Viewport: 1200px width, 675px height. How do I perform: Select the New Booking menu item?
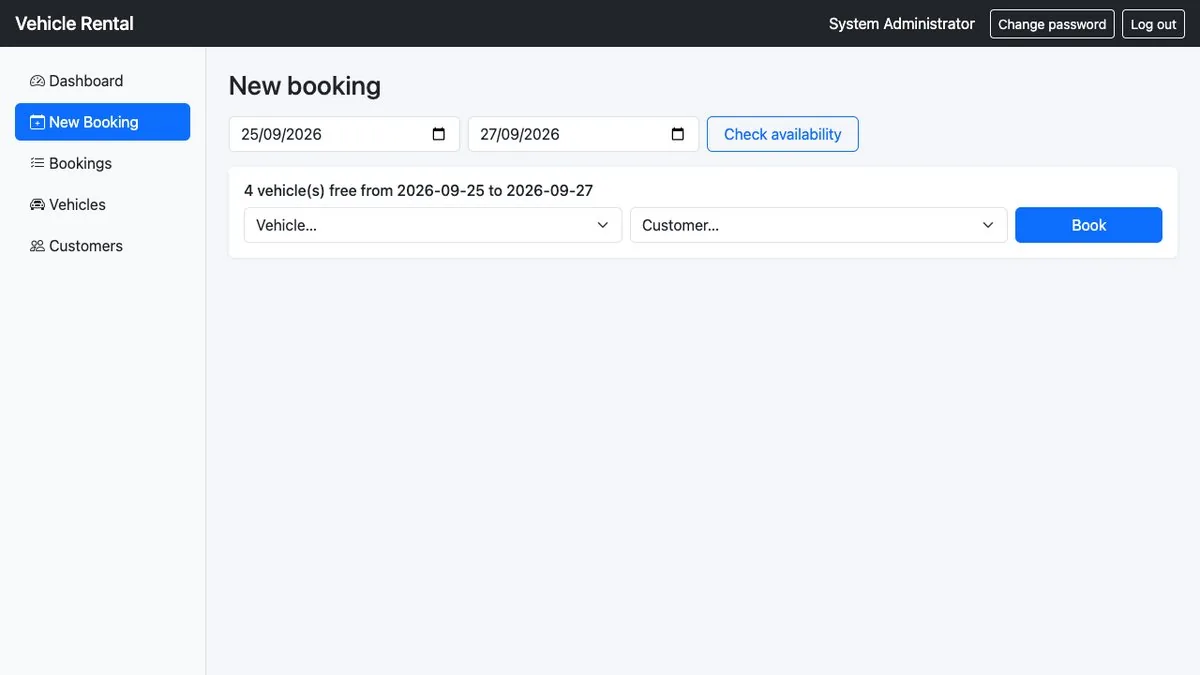click(x=102, y=122)
